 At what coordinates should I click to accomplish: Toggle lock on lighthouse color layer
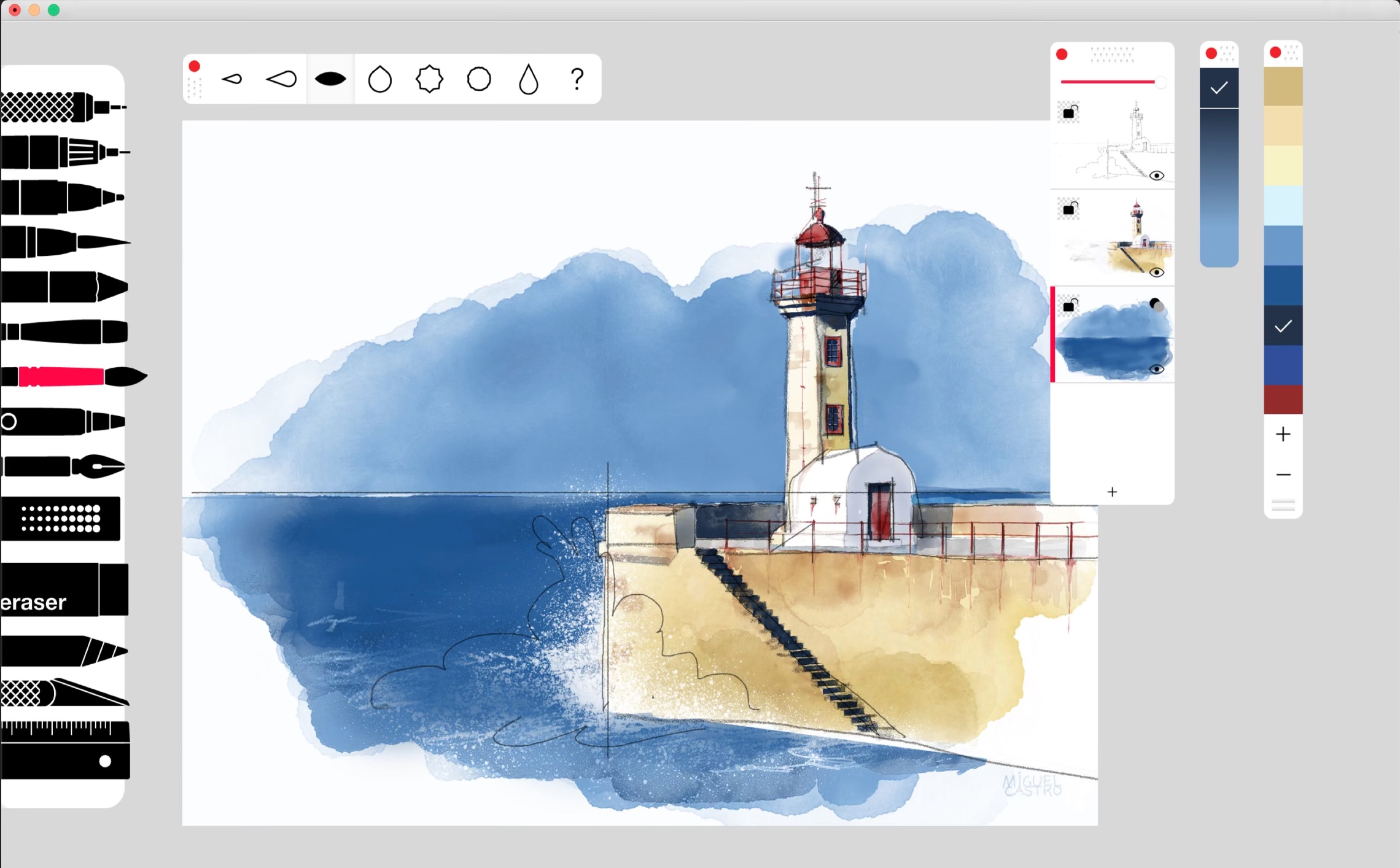tap(1069, 209)
